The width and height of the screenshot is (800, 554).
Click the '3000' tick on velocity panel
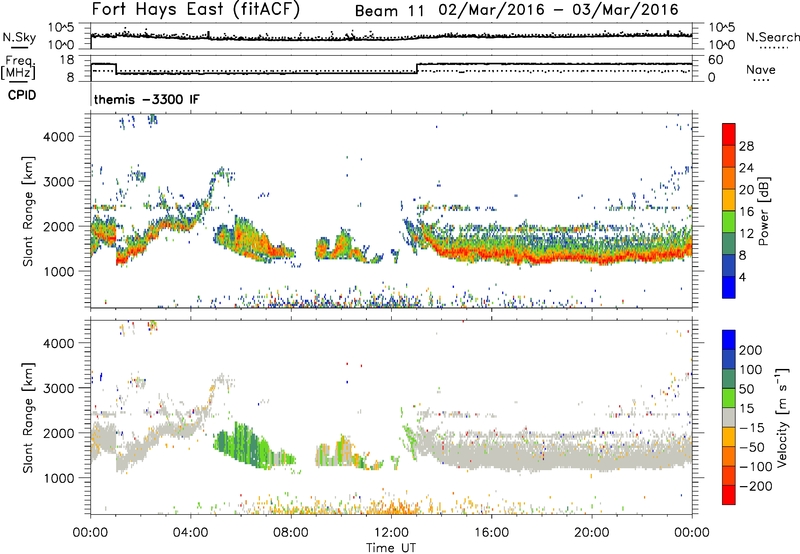pos(59,388)
